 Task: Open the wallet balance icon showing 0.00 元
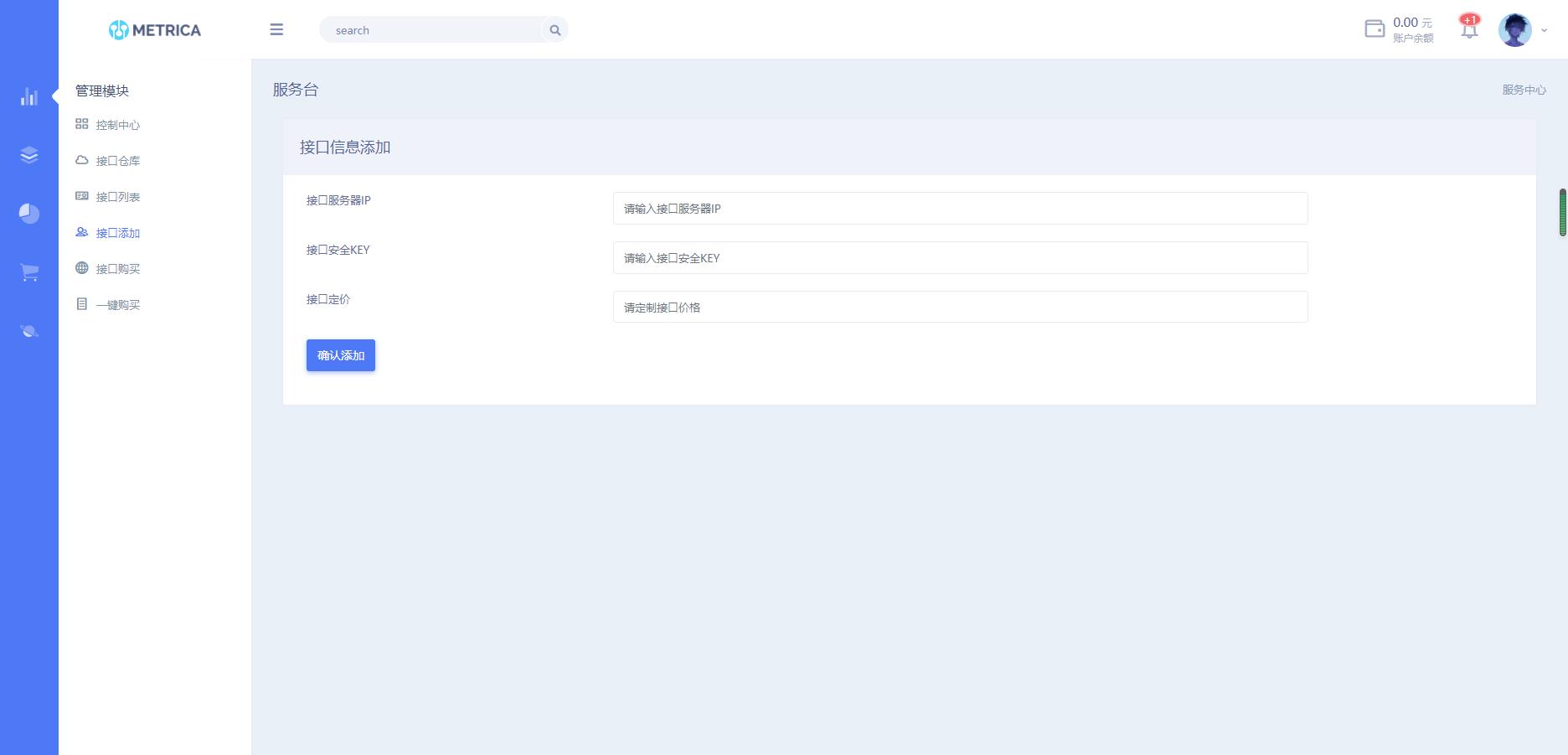(x=1374, y=28)
